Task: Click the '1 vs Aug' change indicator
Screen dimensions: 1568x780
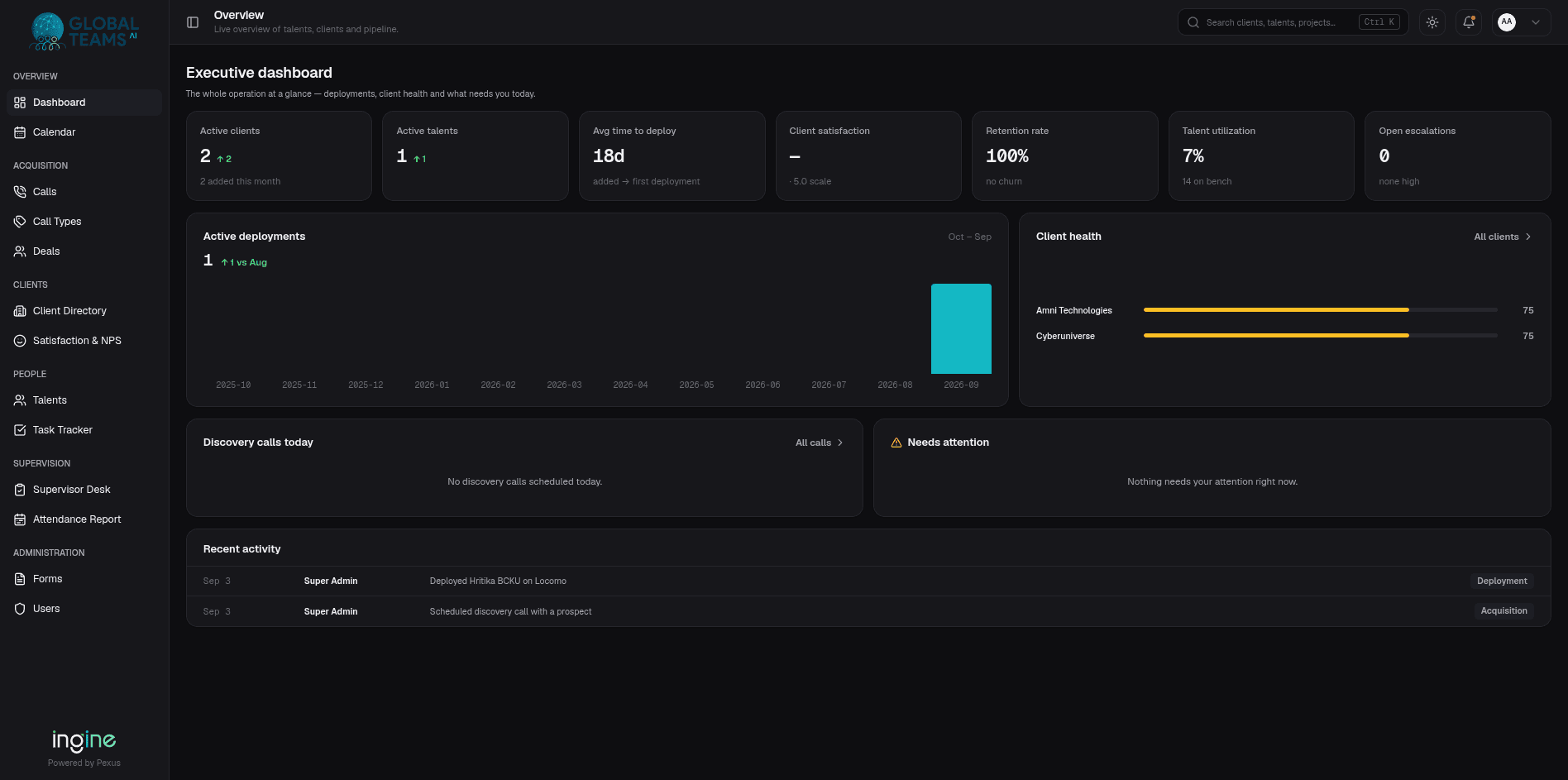Action: point(244,262)
